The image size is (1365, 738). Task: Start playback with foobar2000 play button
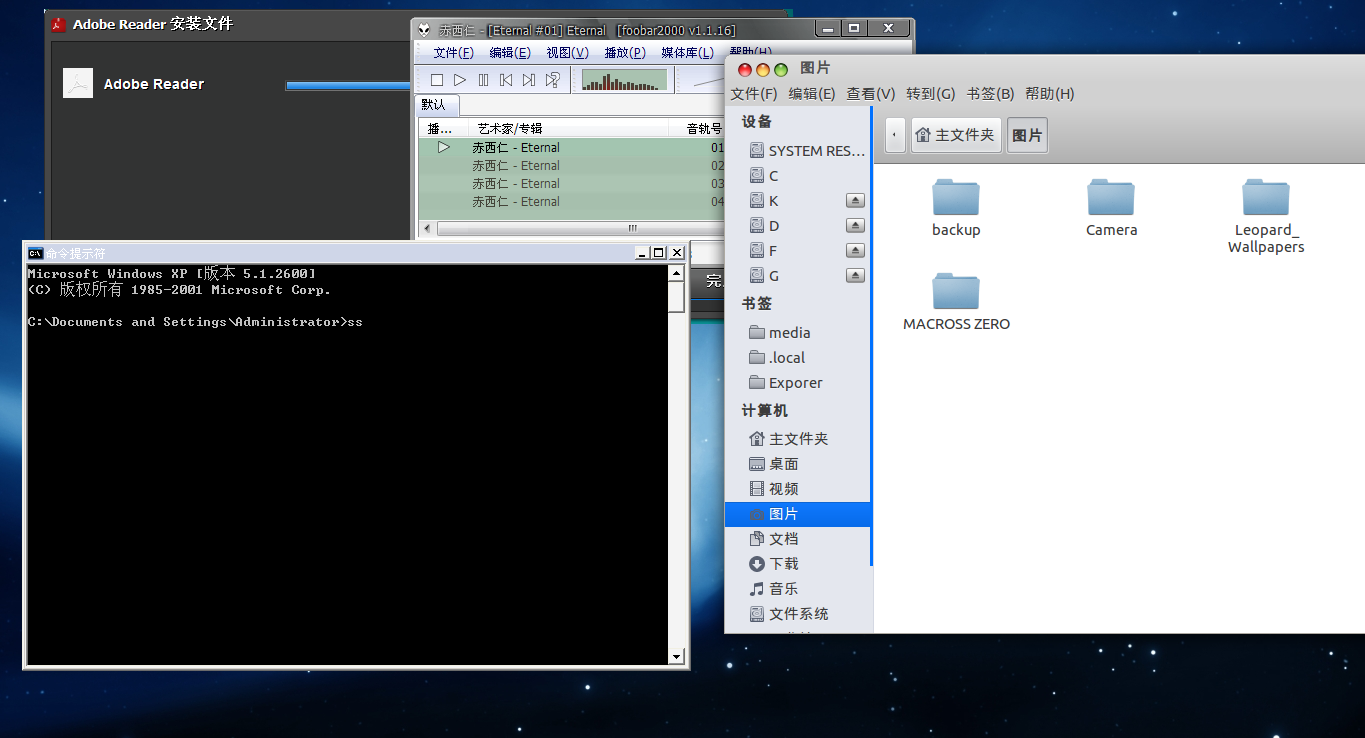pos(460,80)
